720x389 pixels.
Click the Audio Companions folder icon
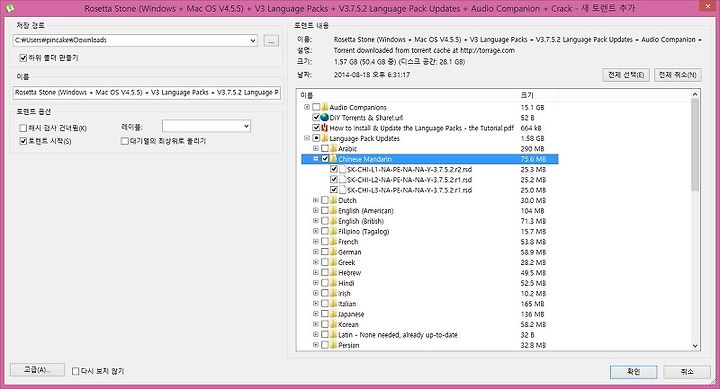click(325, 107)
